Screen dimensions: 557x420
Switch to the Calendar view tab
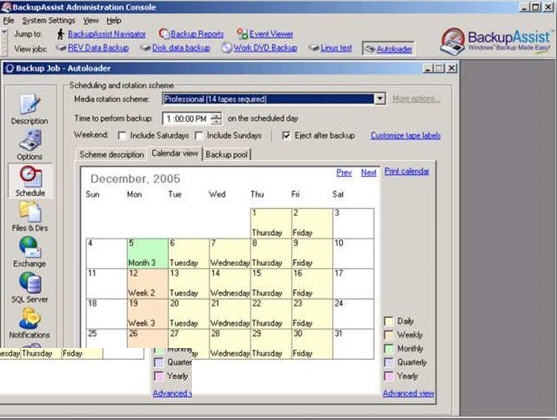click(x=175, y=153)
